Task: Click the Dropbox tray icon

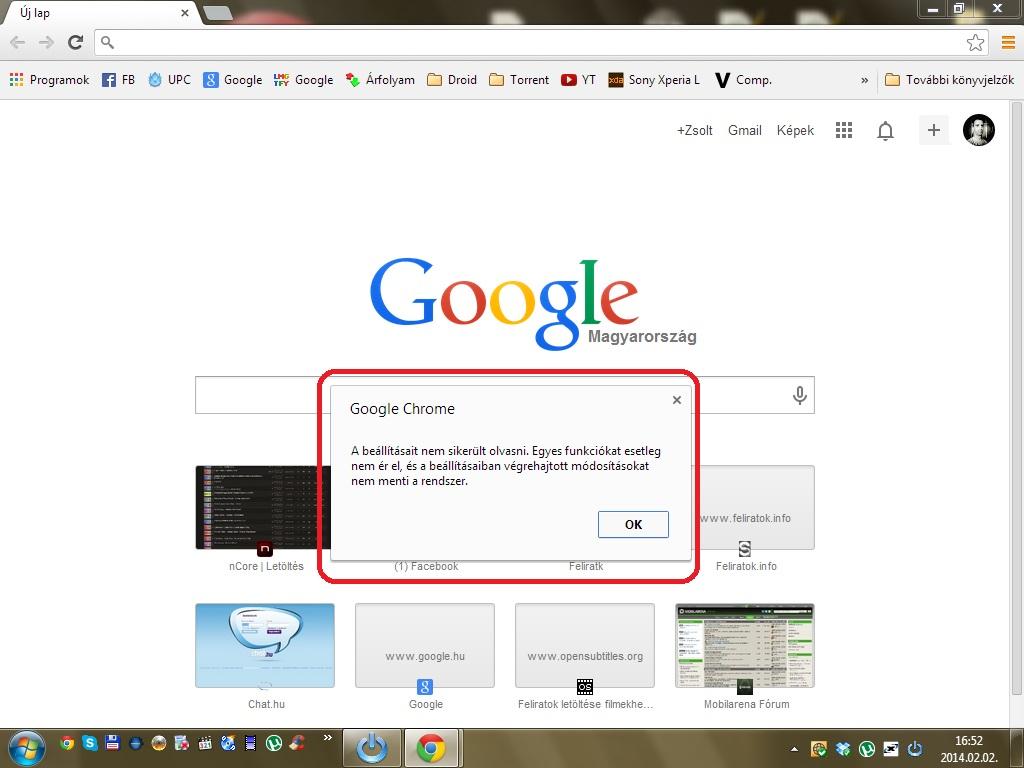Action: 843,748
